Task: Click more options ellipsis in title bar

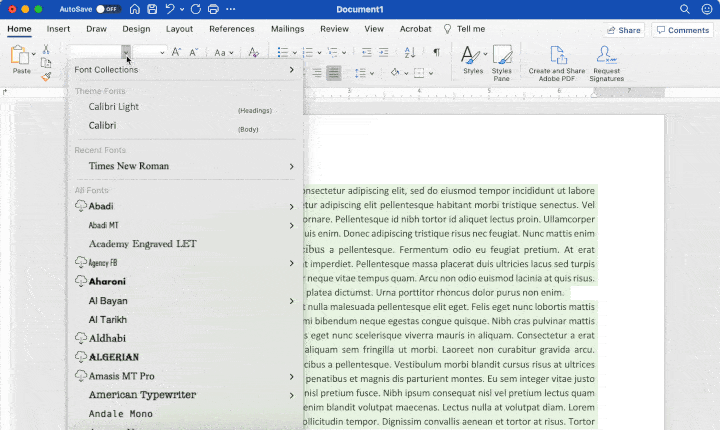Action: (x=231, y=9)
